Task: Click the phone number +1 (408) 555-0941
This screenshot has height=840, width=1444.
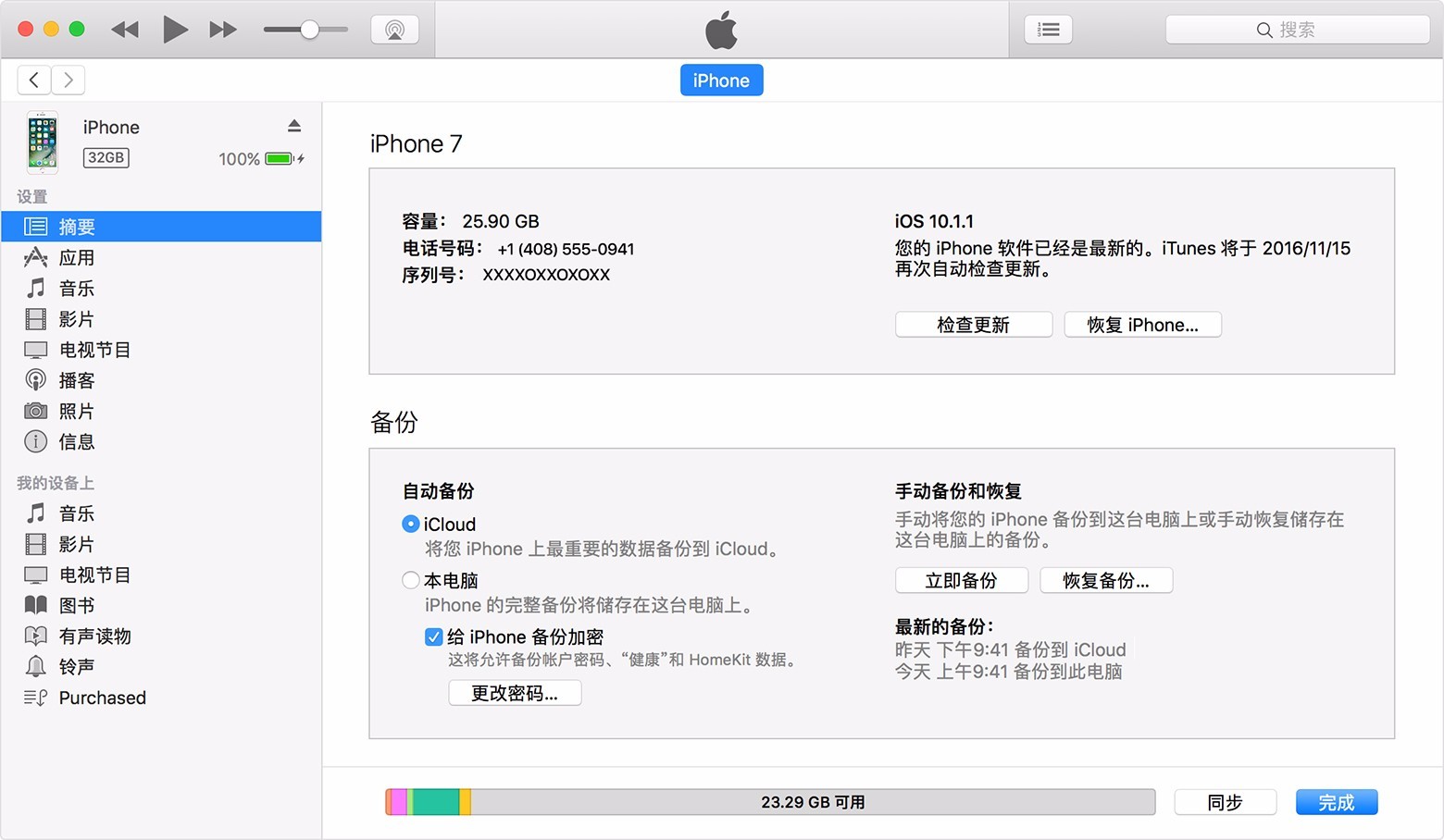Action: tap(566, 249)
